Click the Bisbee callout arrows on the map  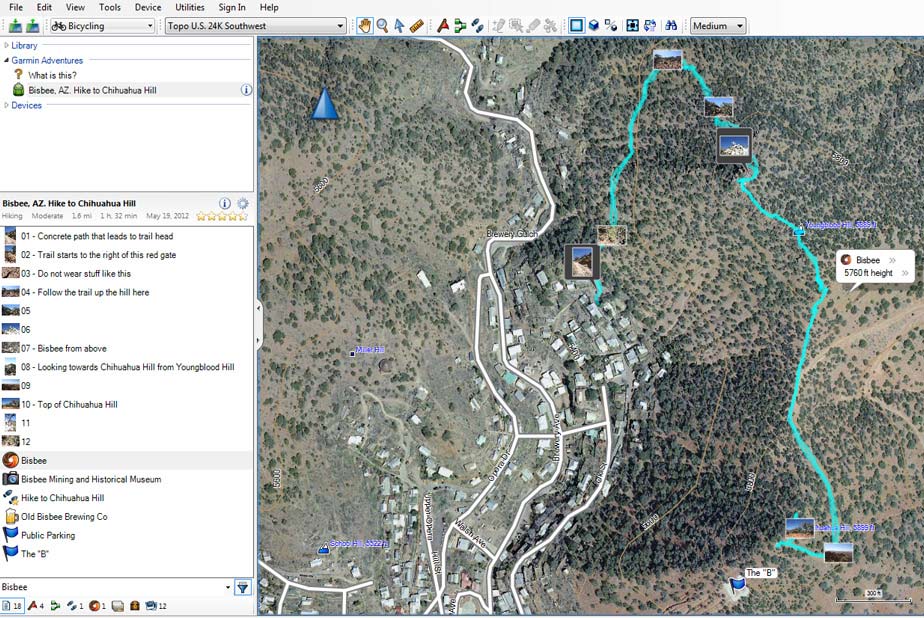[x=892, y=260]
